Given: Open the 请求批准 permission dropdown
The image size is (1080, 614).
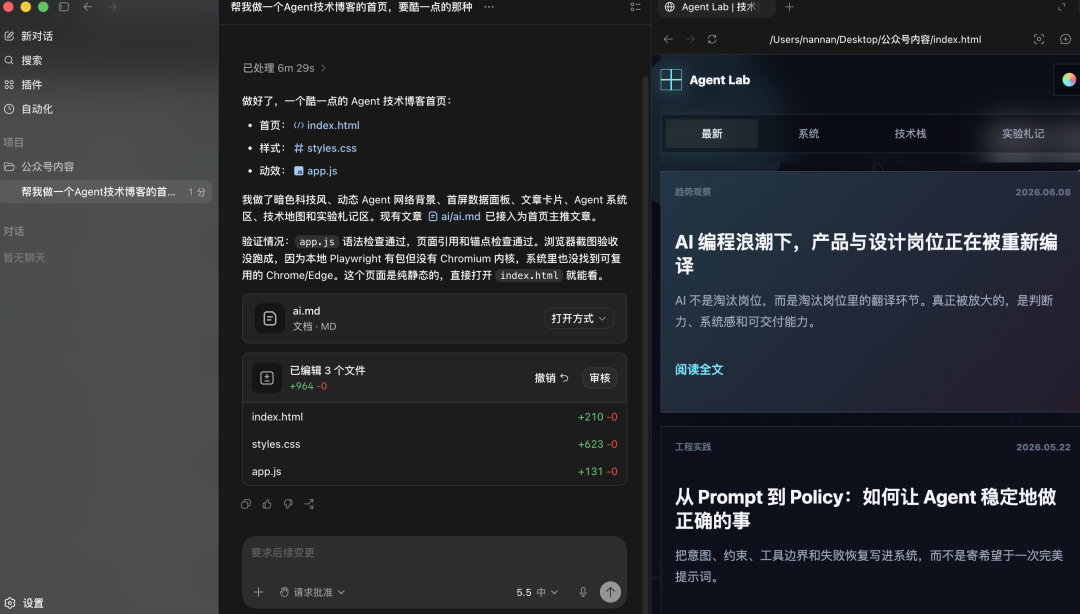Looking at the screenshot, I should (312, 592).
